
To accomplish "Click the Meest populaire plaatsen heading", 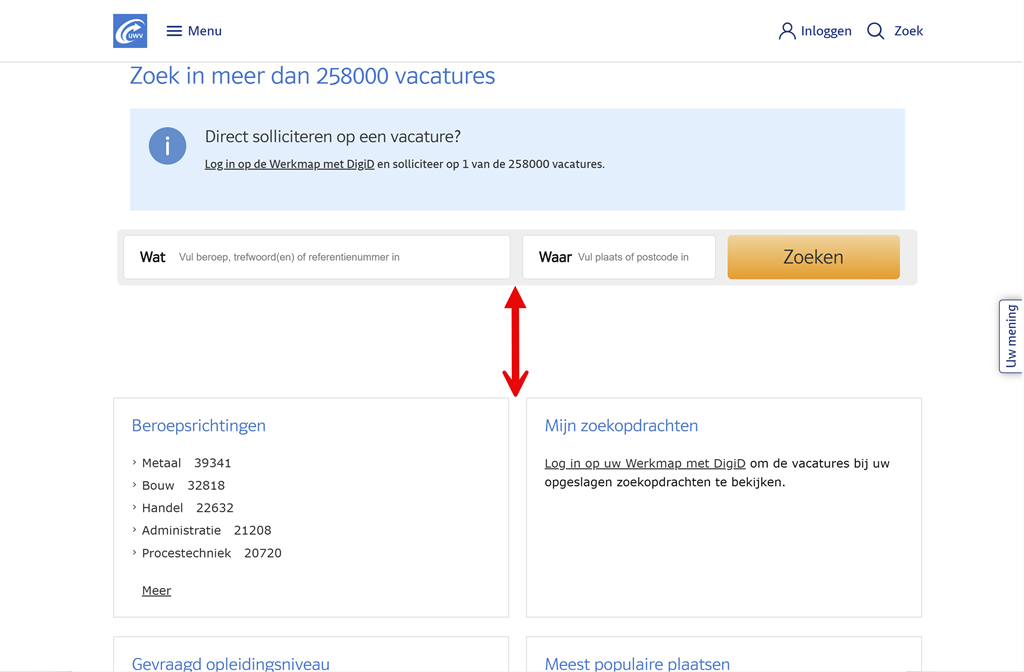I will pos(637,663).
